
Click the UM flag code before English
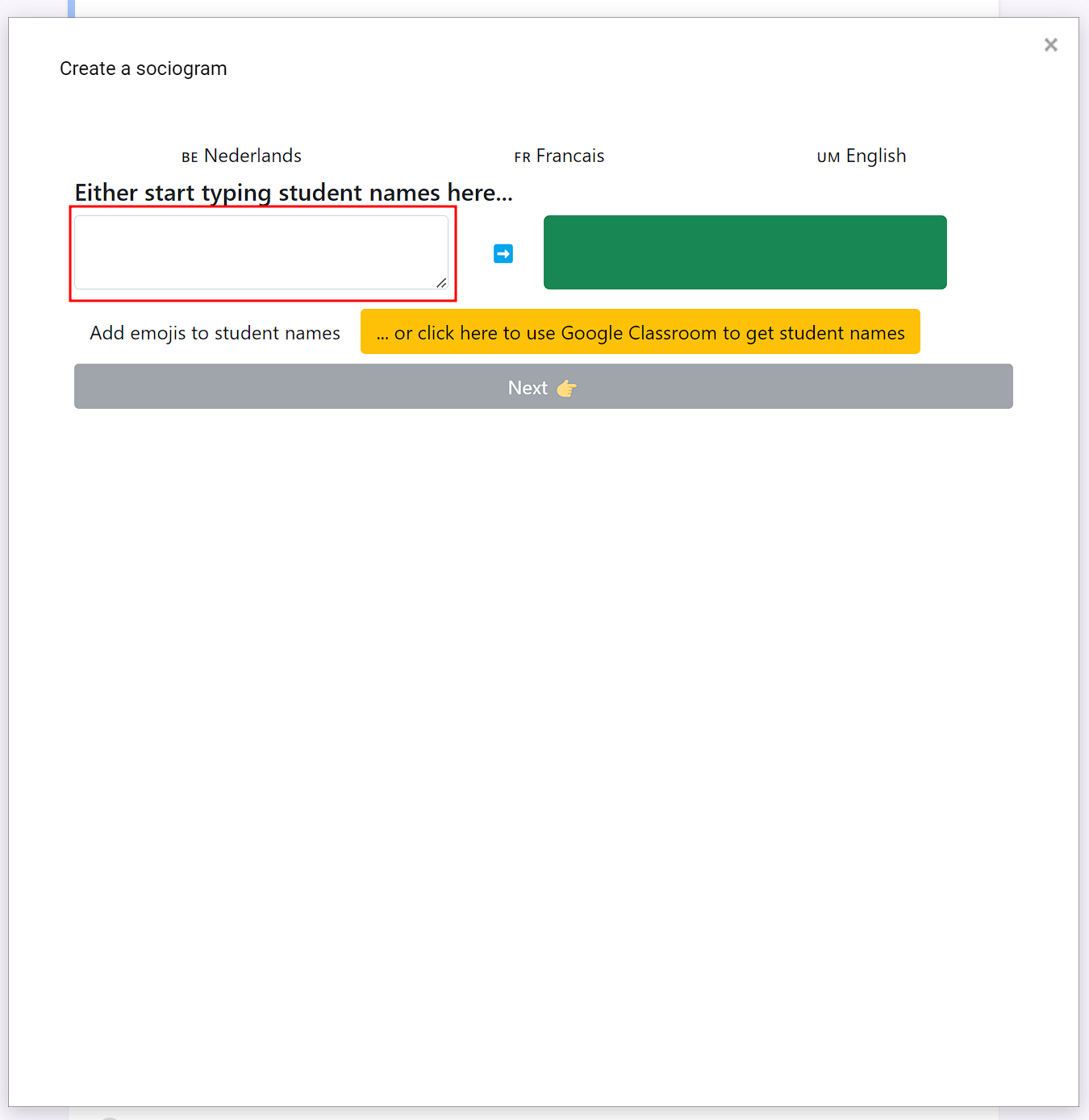[828, 157]
